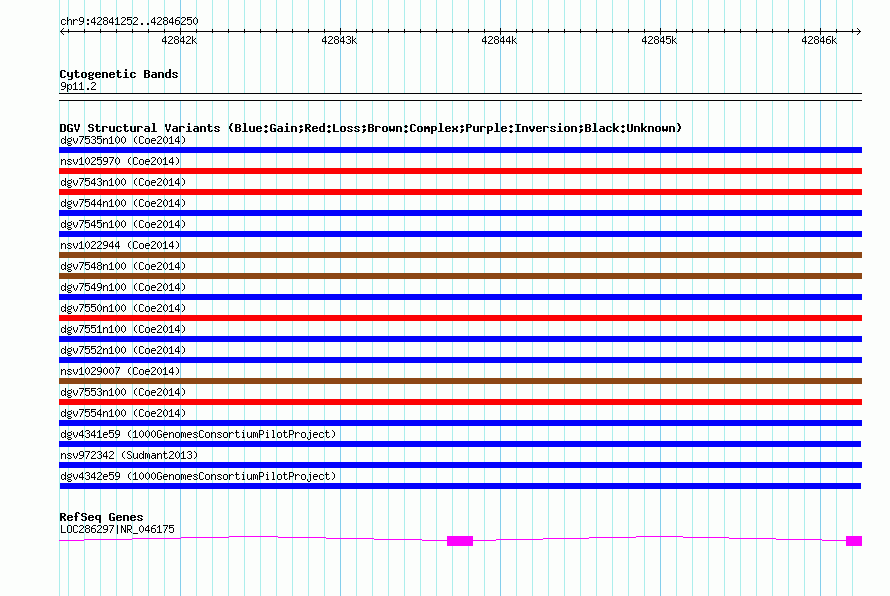The height and width of the screenshot is (596, 890).
Task: Click the dgv4342e59 (1000GenomesConsortiumPilotProject) label
Action: [x=198, y=476]
